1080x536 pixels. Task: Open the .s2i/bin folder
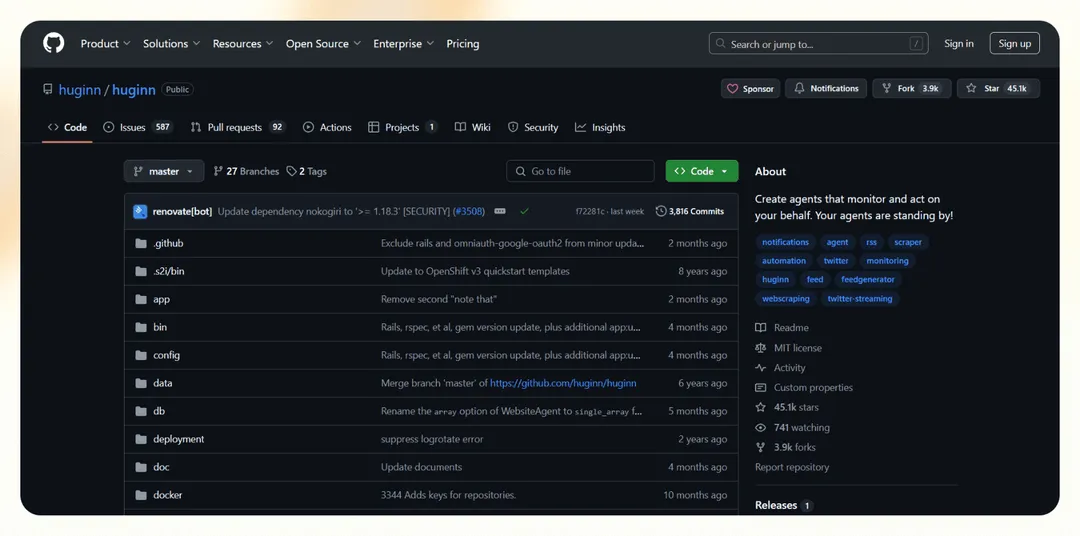point(169,271)
